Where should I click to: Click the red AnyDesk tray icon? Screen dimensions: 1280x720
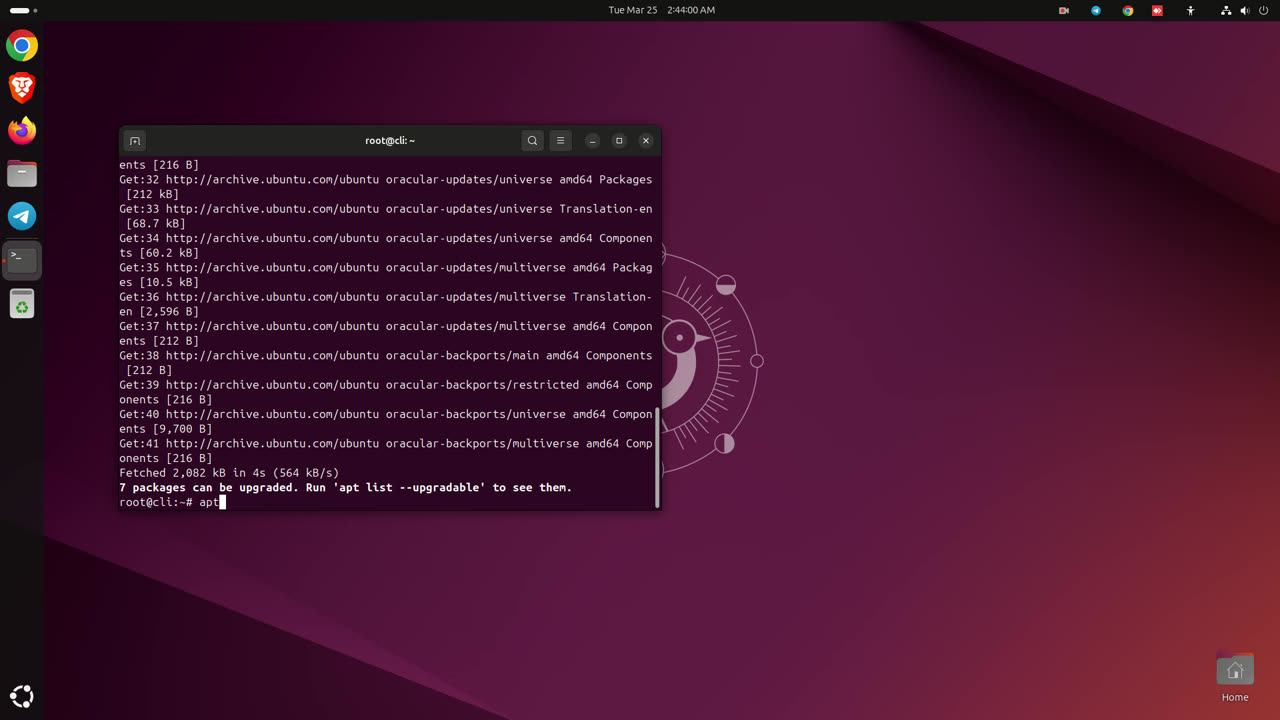click(x=1158, y=10)
